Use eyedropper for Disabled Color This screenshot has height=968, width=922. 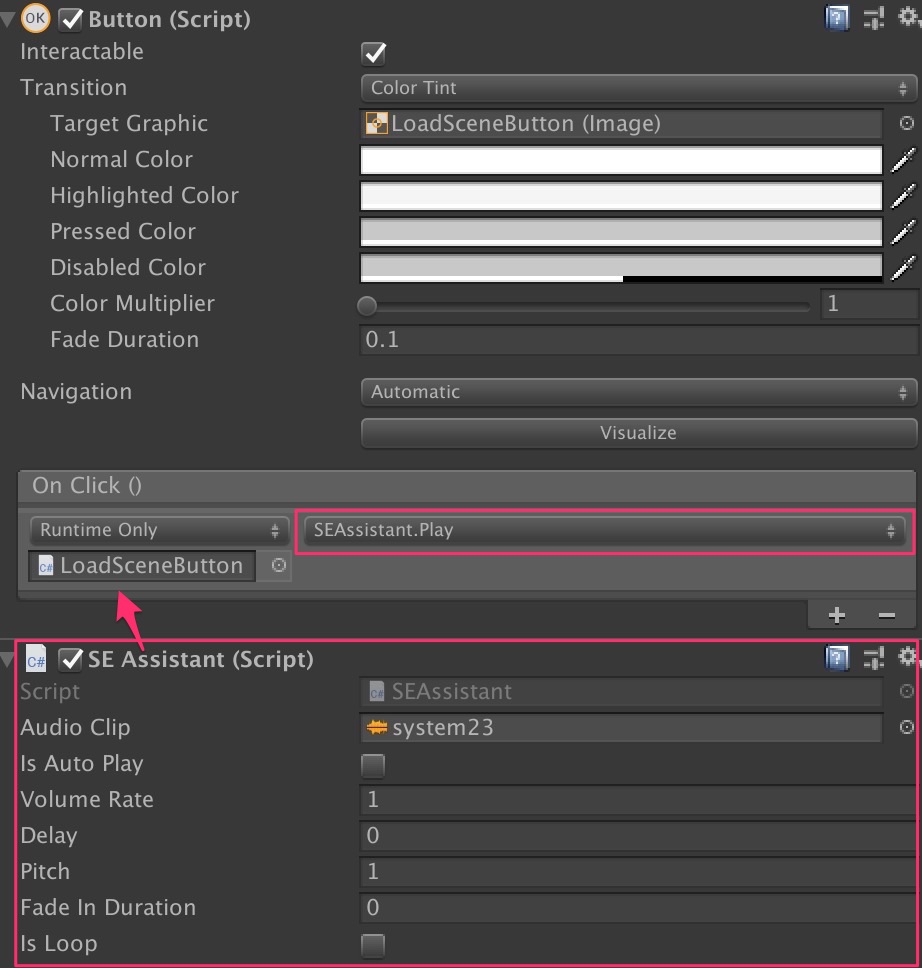tap(903, 268)
